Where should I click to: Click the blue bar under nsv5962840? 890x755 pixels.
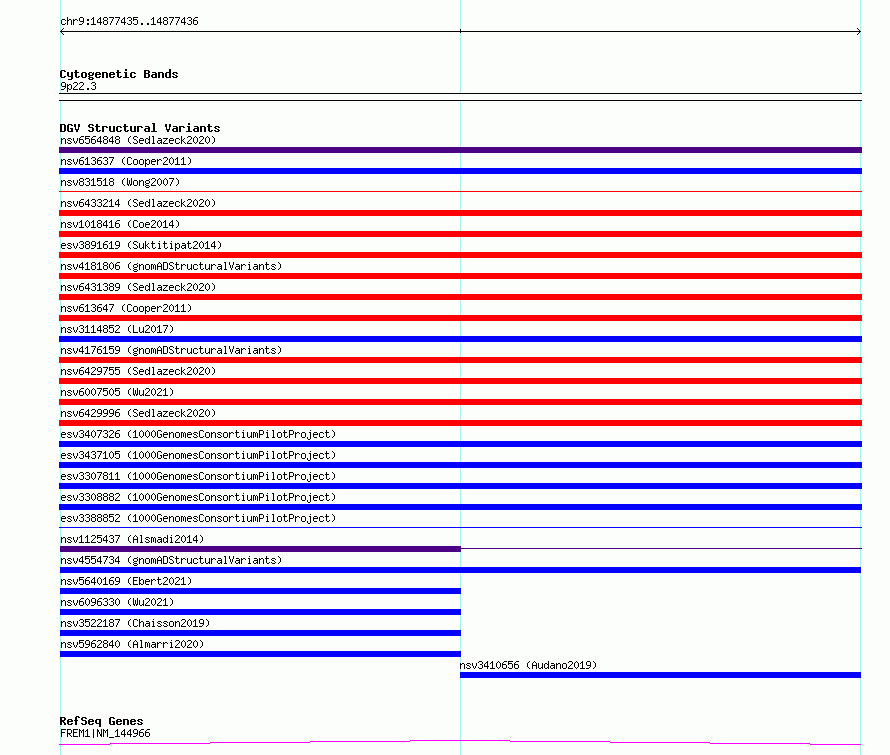[260, 654]
